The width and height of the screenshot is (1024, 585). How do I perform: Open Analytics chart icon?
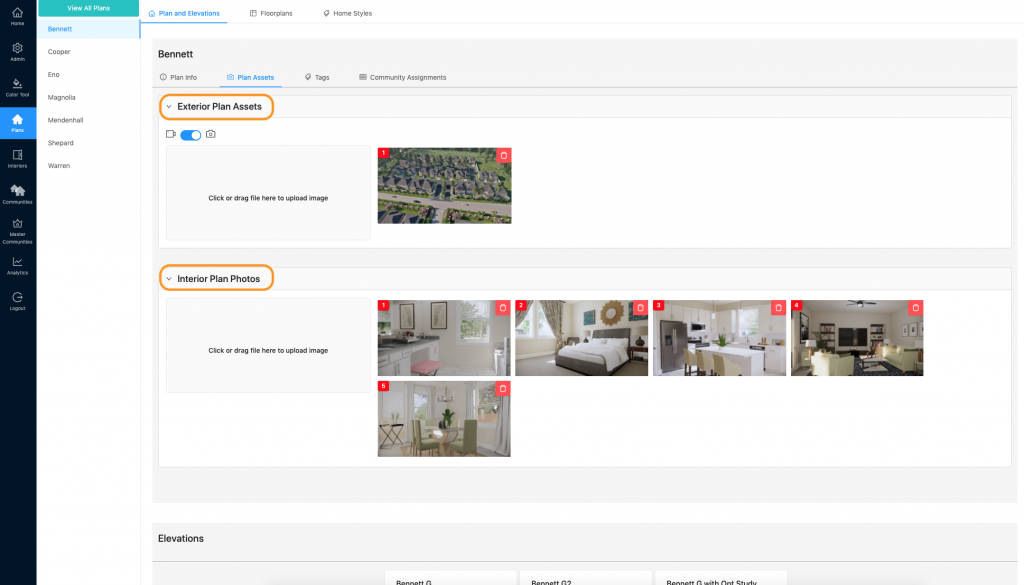pos(18,265)
